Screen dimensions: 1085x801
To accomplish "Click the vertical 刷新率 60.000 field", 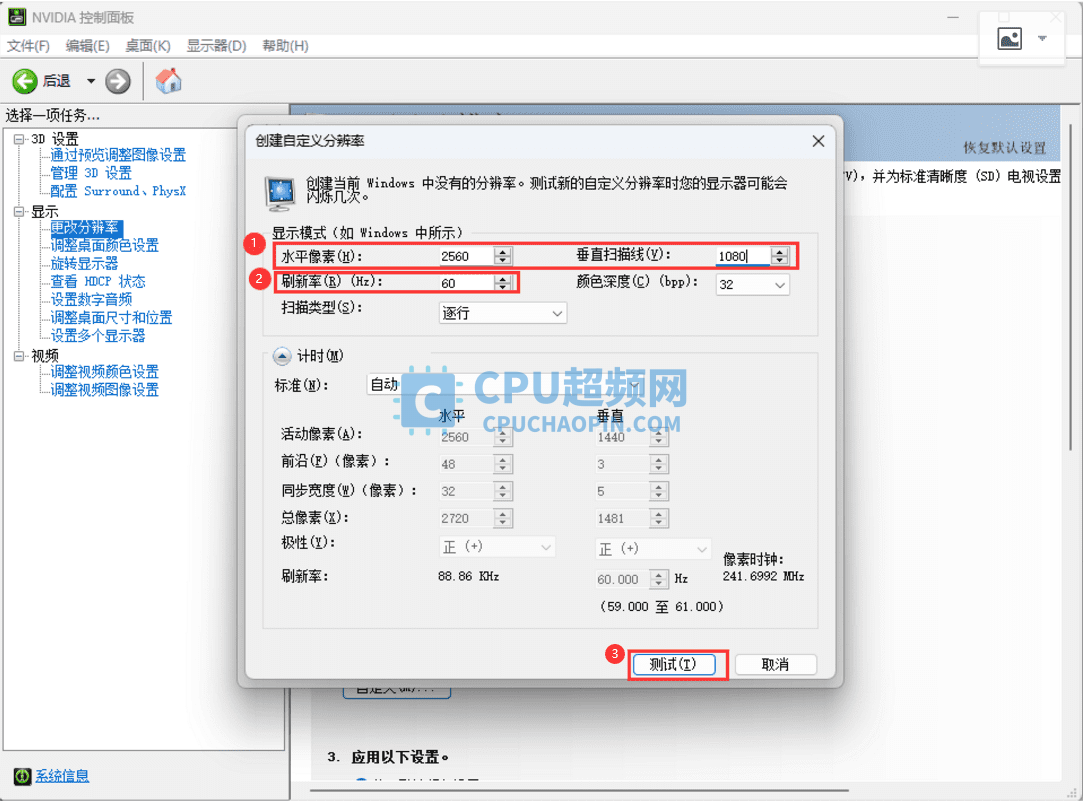I will click(x=622, y=579).
